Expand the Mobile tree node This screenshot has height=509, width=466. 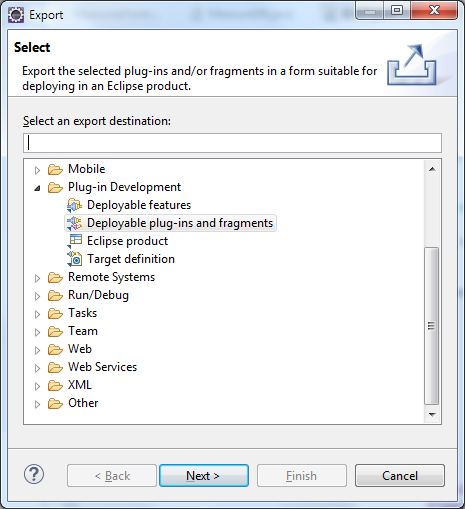pyautogui.click(x=37, y=170)
